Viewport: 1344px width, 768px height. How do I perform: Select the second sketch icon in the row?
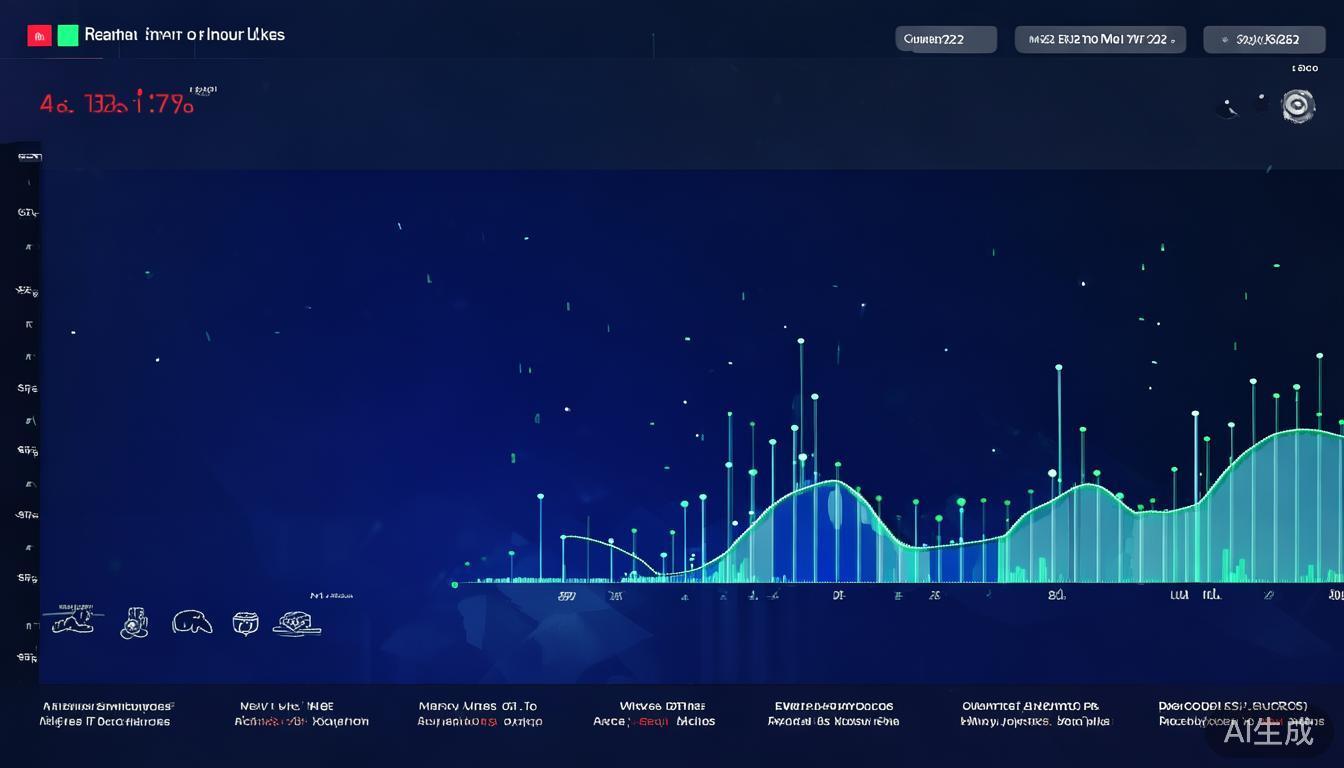pyautogui.click(x=134, y=623)
